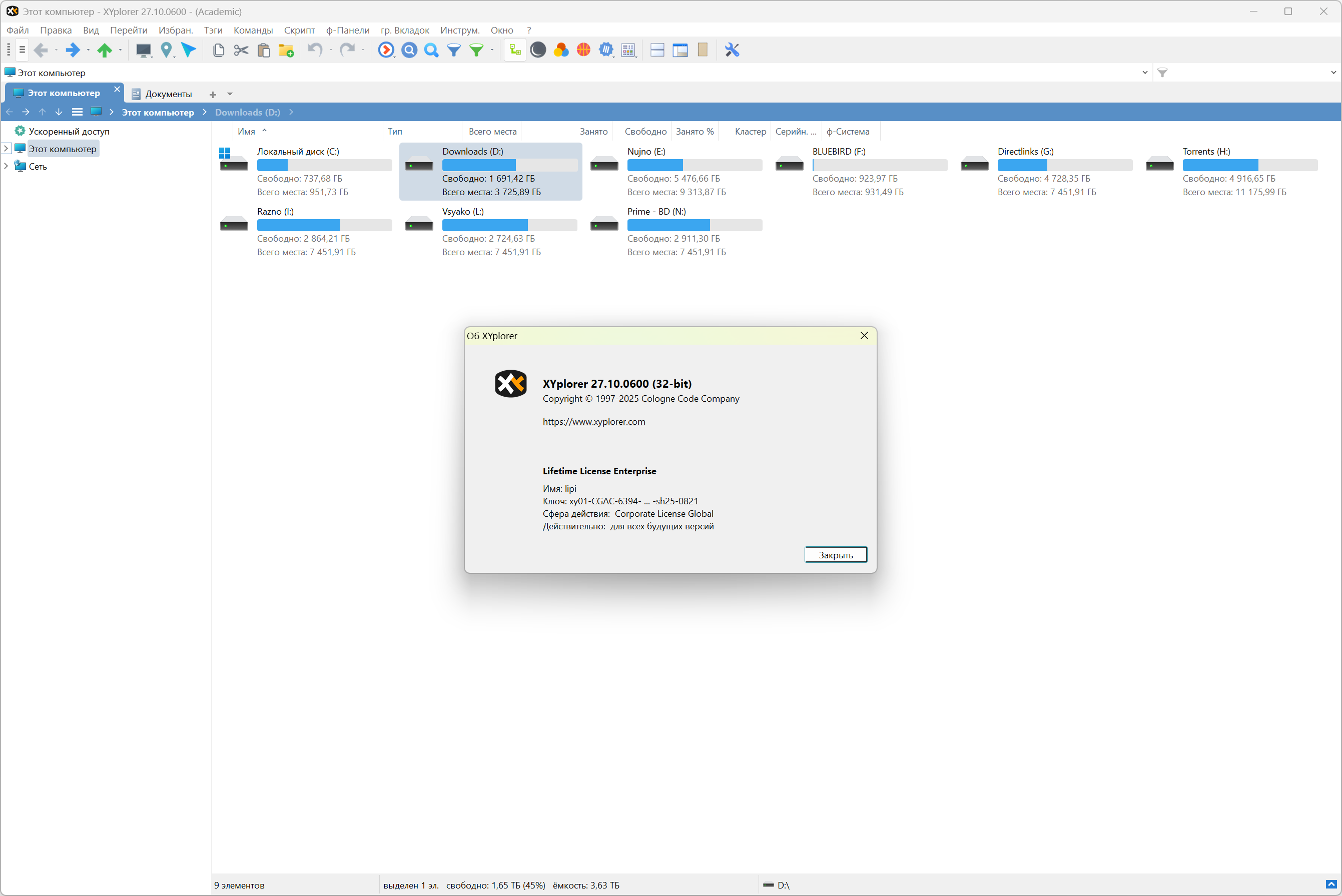The image size is (1342, 896).
Task: Add a new tab with plus button
Action: point(213,94)
